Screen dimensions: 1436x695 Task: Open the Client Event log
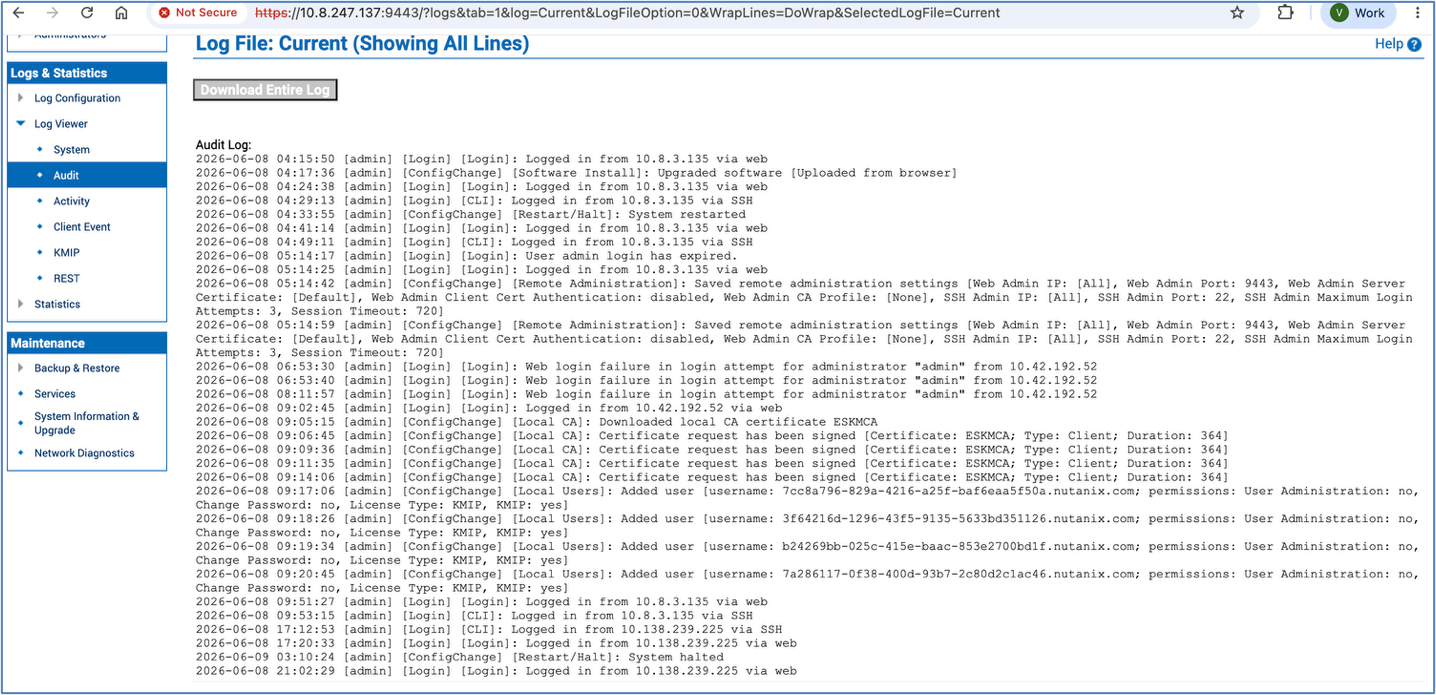(82, 227)
